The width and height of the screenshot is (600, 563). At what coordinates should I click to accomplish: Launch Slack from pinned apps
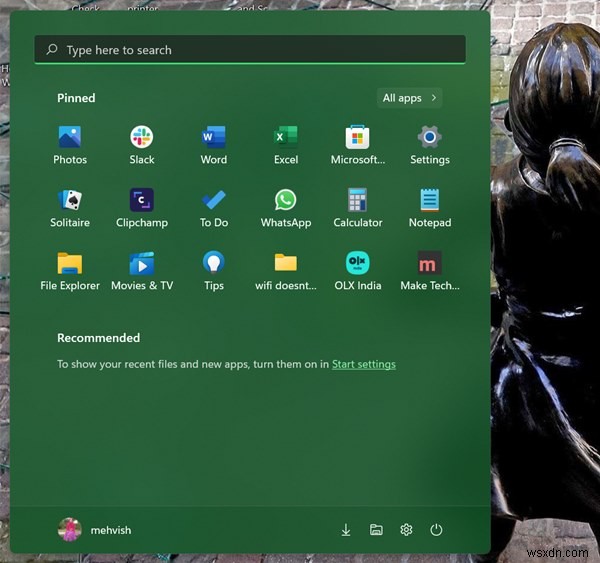click(x=142, y=145)
